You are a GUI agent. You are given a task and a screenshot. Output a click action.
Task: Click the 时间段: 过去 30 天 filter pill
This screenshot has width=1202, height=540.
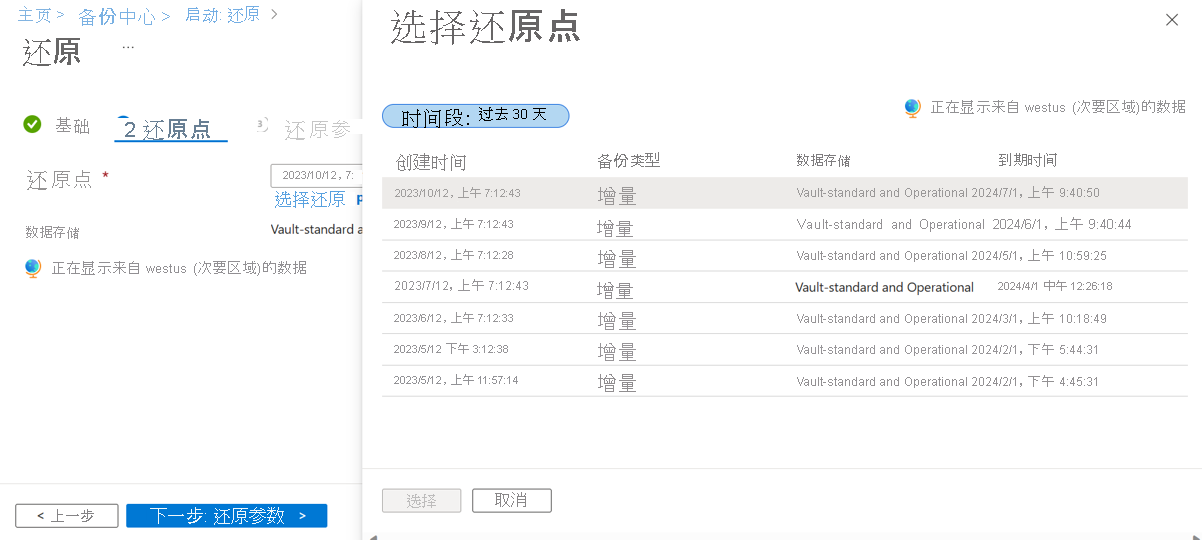(x=476, y=116)
